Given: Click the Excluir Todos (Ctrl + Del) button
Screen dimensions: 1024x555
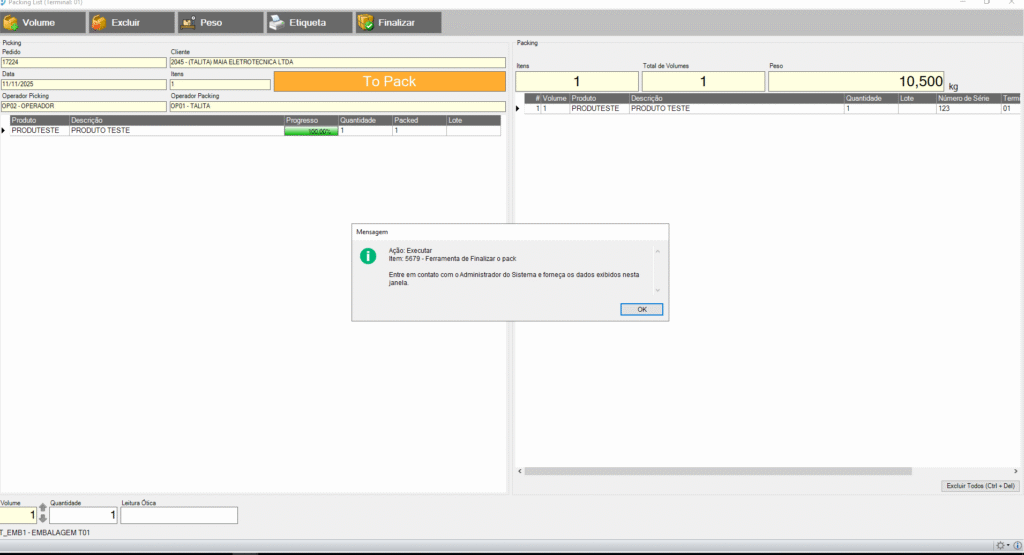Looking at the screenshot, I should coord(981,486).
